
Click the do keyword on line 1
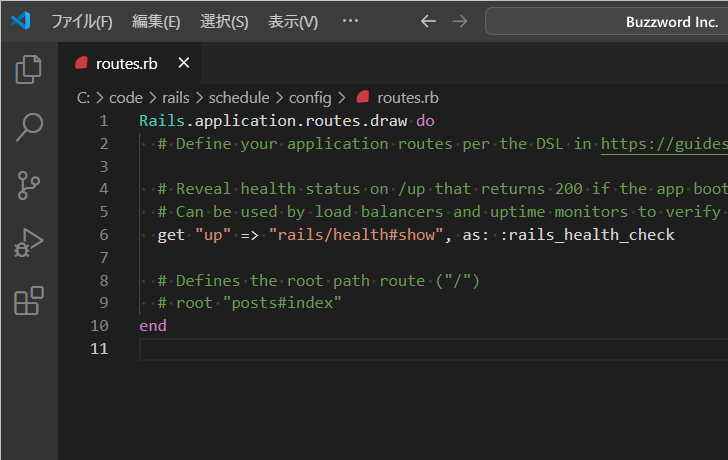425,121
